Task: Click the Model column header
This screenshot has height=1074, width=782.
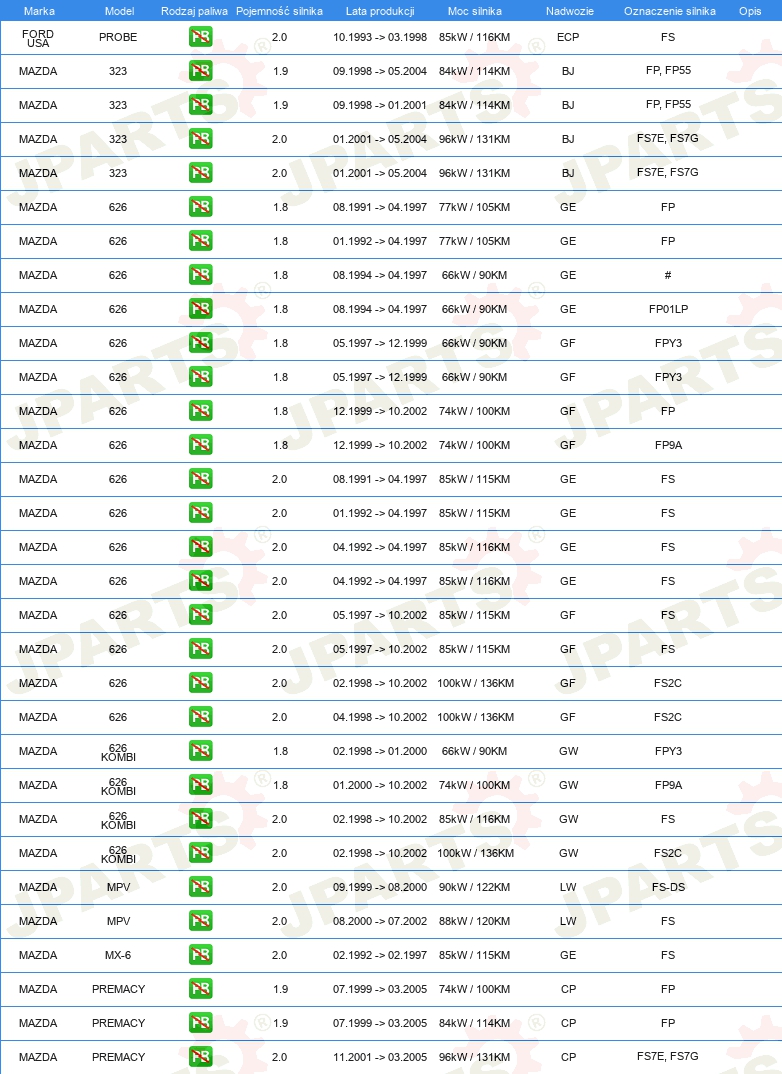Action: [119, 11]
